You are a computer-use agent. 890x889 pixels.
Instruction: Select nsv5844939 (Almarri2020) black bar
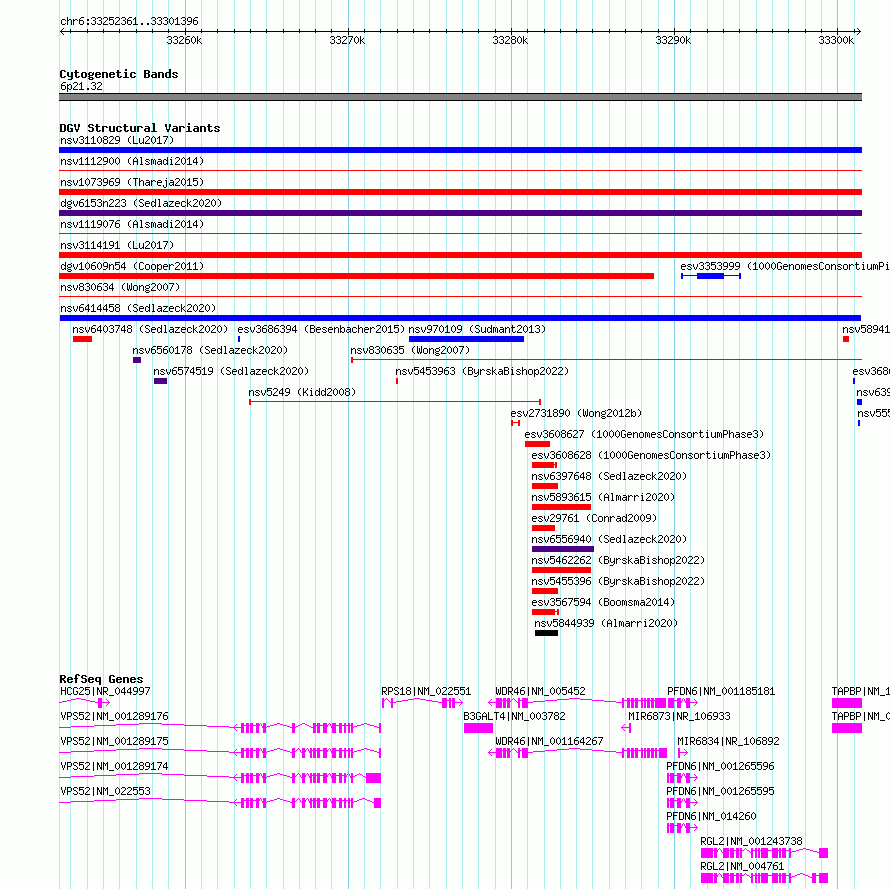coord(546,633)
